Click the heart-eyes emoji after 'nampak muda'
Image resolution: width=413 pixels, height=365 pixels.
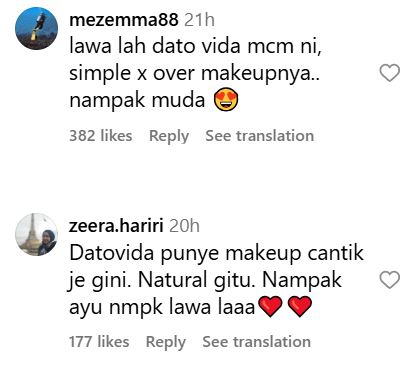pyautogui.click(x=226, y=99)
